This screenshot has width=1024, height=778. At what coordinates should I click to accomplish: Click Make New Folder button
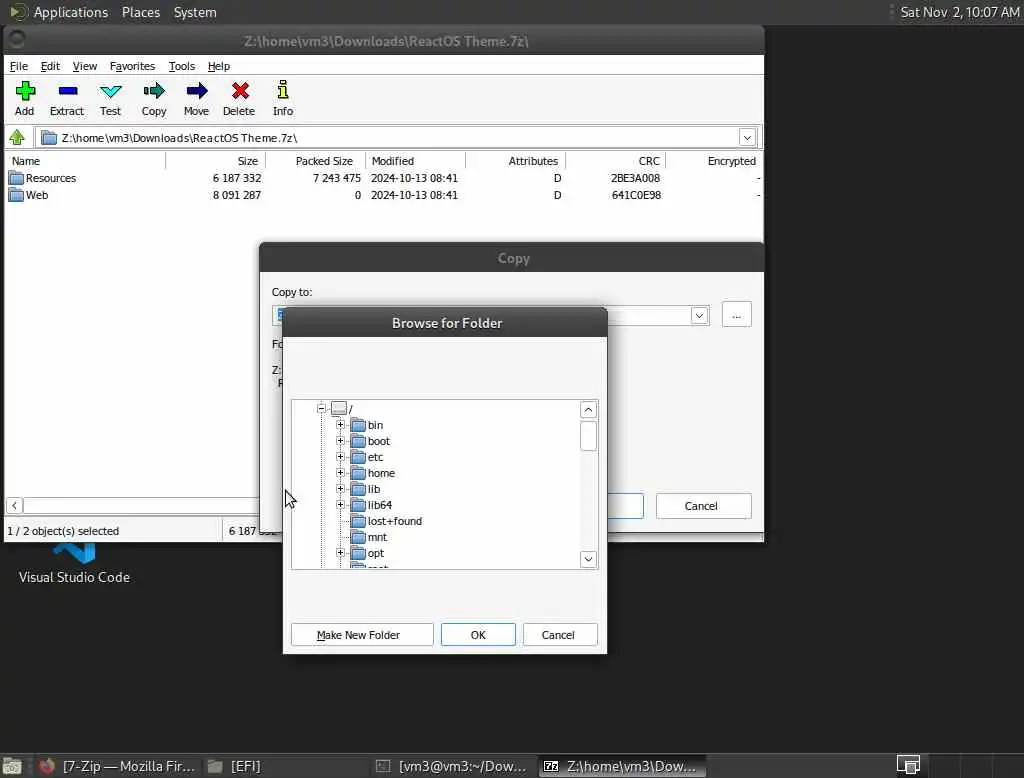[x=362, y=635]
